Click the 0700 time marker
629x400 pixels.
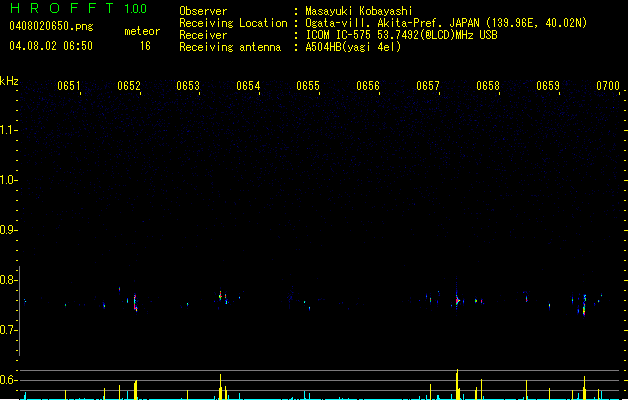click(608, 86)
